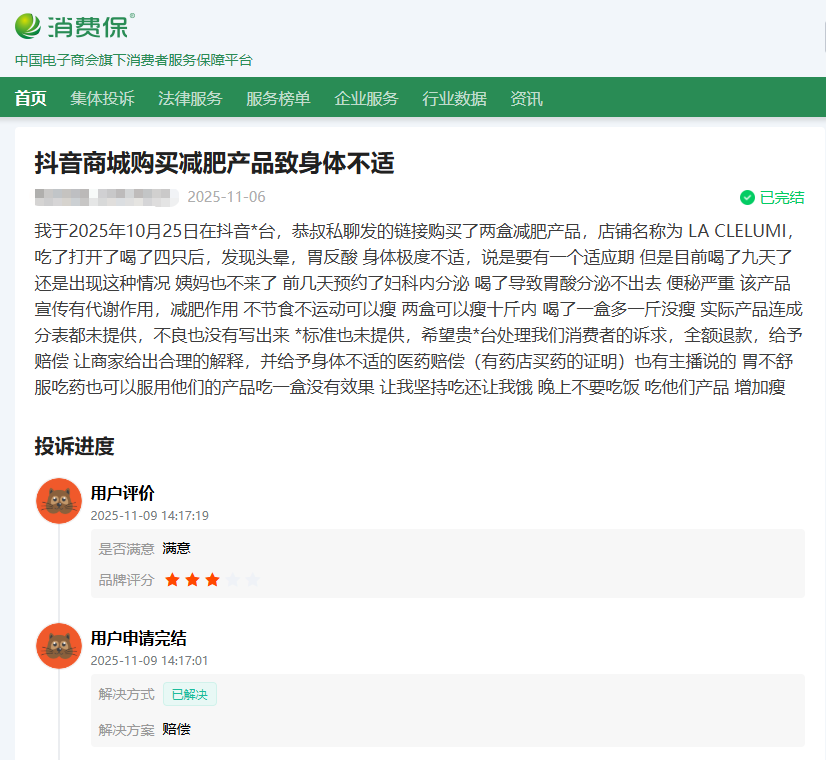Click the 投诉进度 section heading
The height and width of the screenshot is (760, 826).
click(74, 446)
